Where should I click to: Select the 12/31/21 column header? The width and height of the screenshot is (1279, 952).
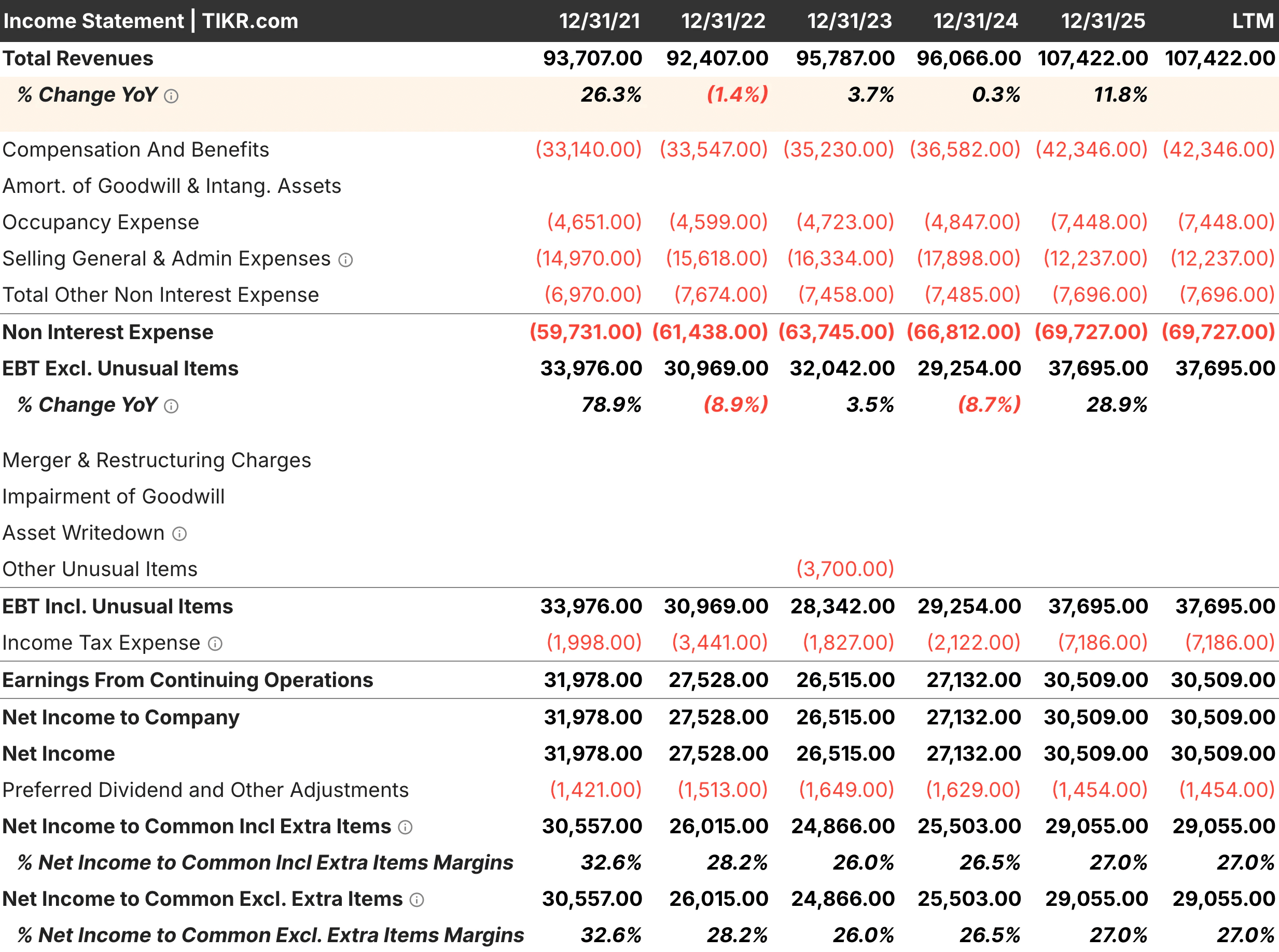[600, 21]
